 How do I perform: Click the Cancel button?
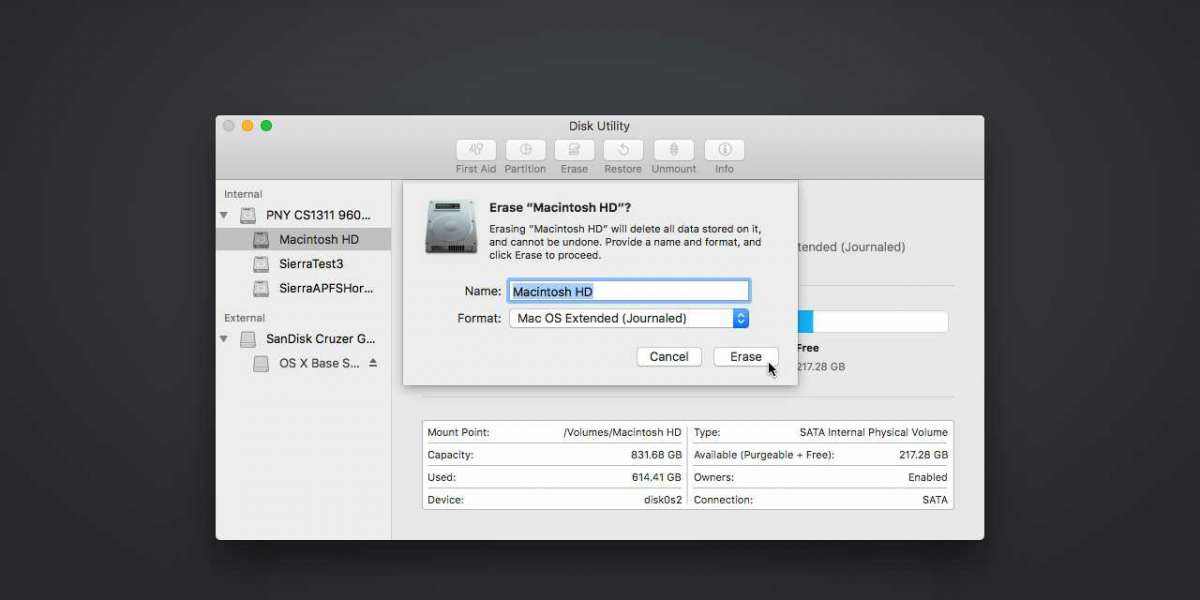669,357
